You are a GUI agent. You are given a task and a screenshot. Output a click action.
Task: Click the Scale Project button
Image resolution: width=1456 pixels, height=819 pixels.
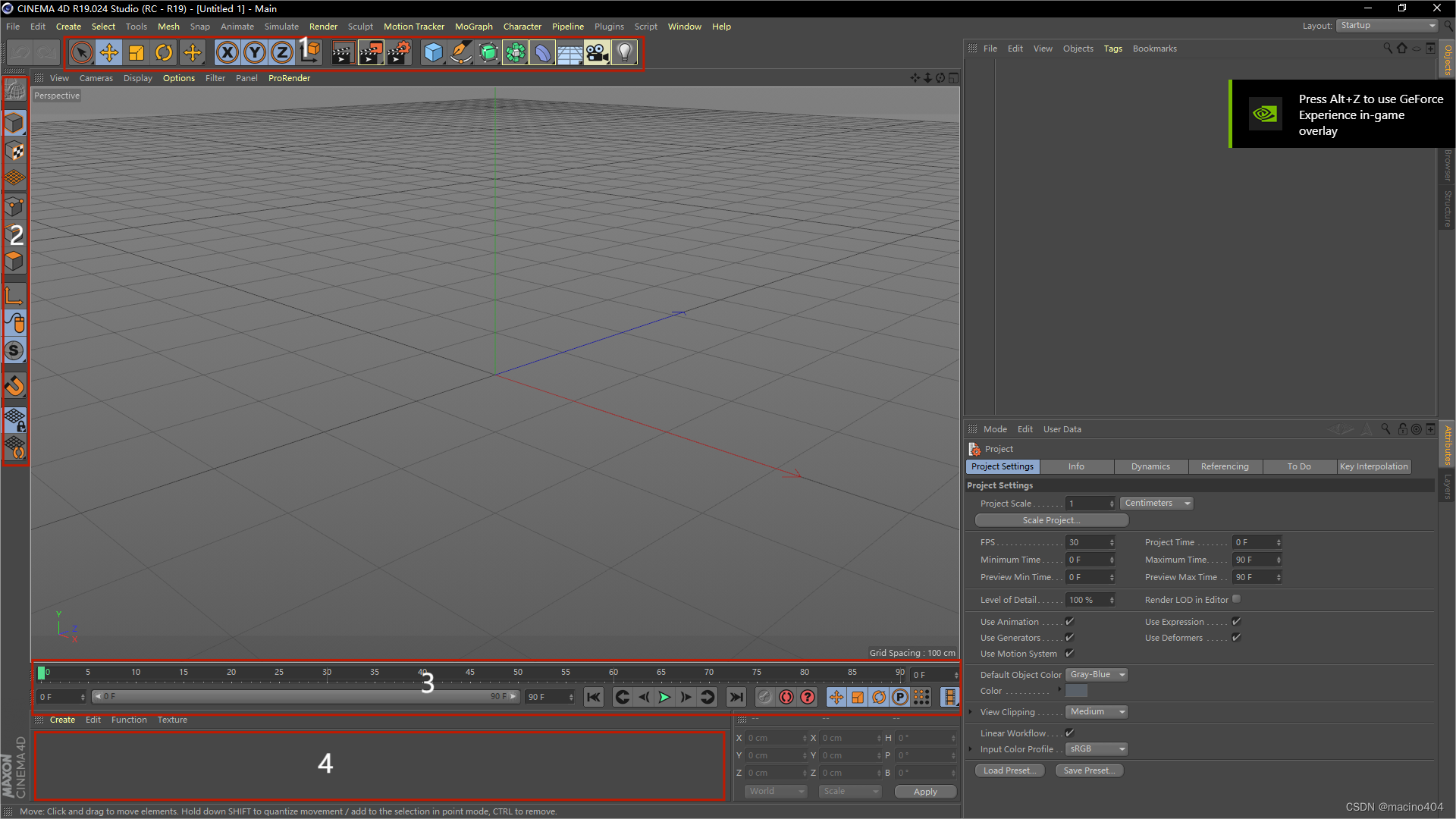pos(1051,520)
